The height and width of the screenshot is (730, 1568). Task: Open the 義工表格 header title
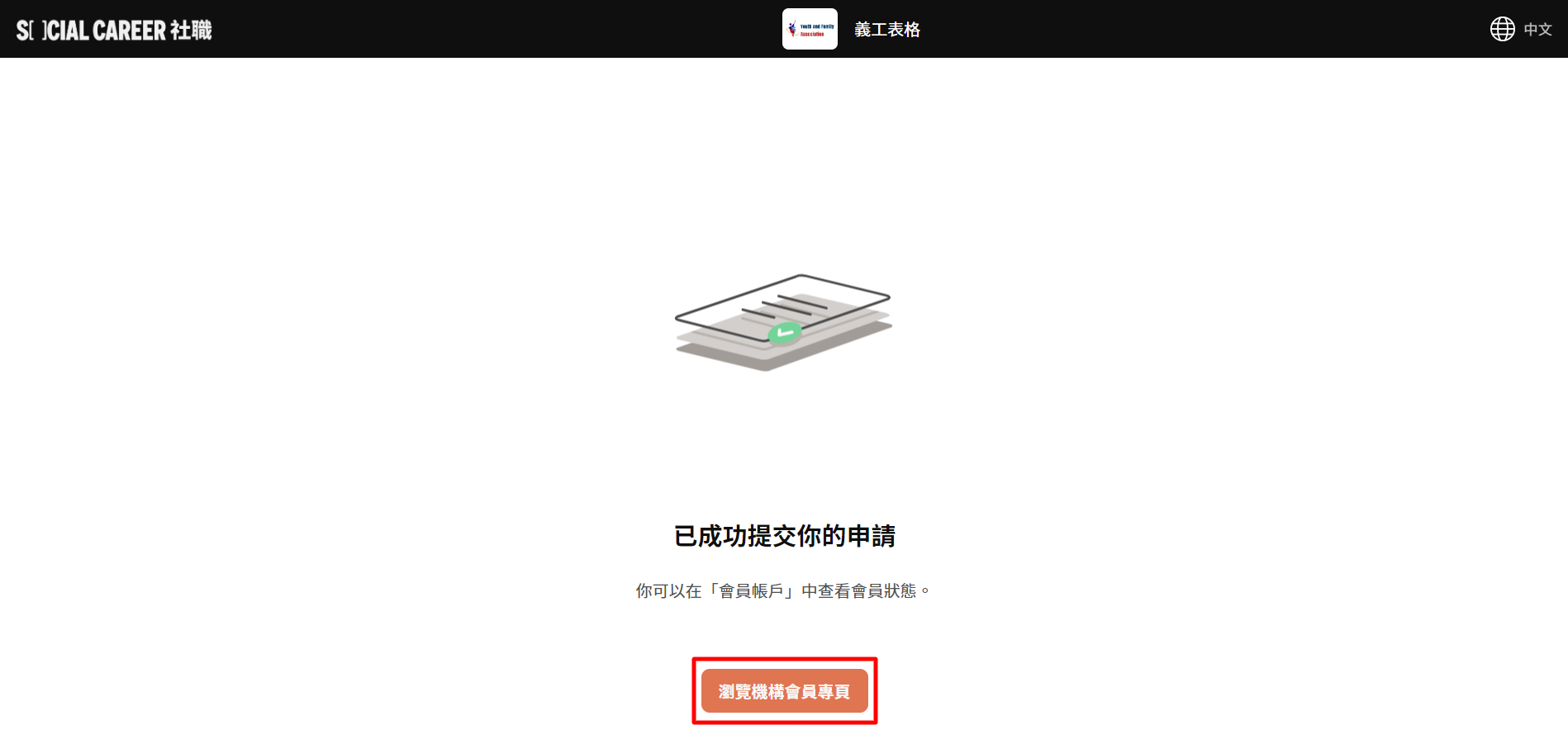pos(887,30)
